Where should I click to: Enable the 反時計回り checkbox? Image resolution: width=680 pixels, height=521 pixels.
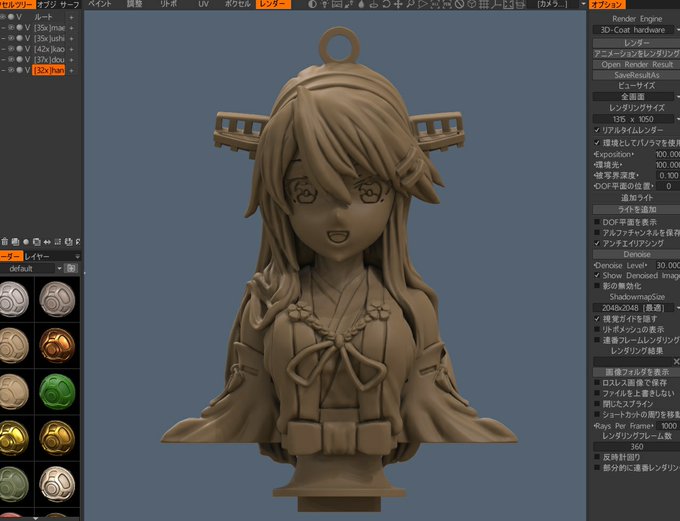tap(597, 457)
